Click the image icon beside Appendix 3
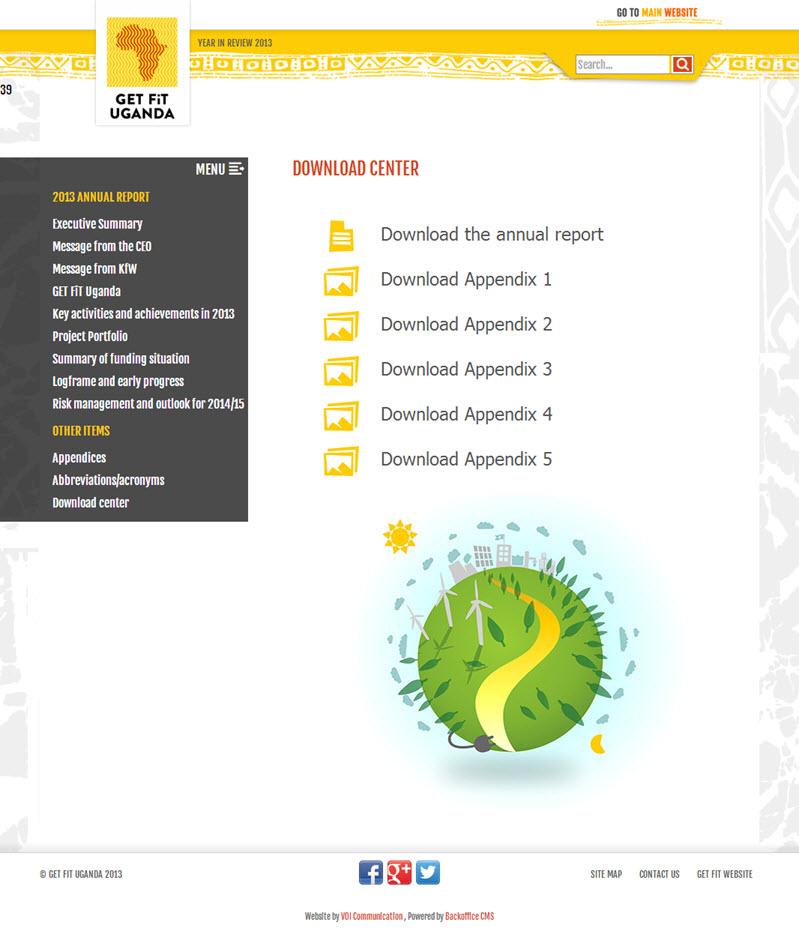The image size is (799, 937). tap(341, 370)
